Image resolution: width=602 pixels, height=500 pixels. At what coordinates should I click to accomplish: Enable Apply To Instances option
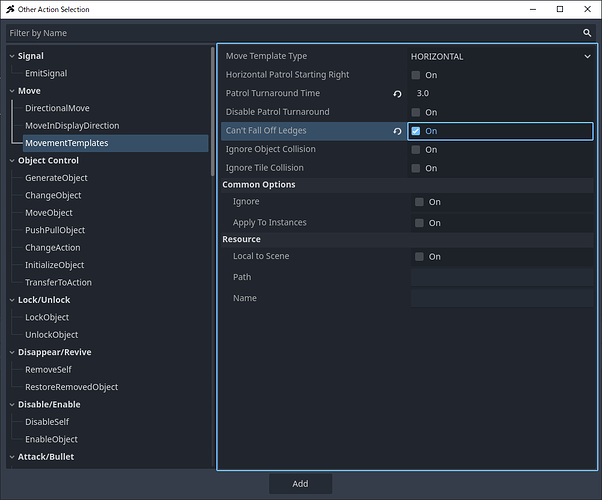pyautogui.click(x=419, y=223)
